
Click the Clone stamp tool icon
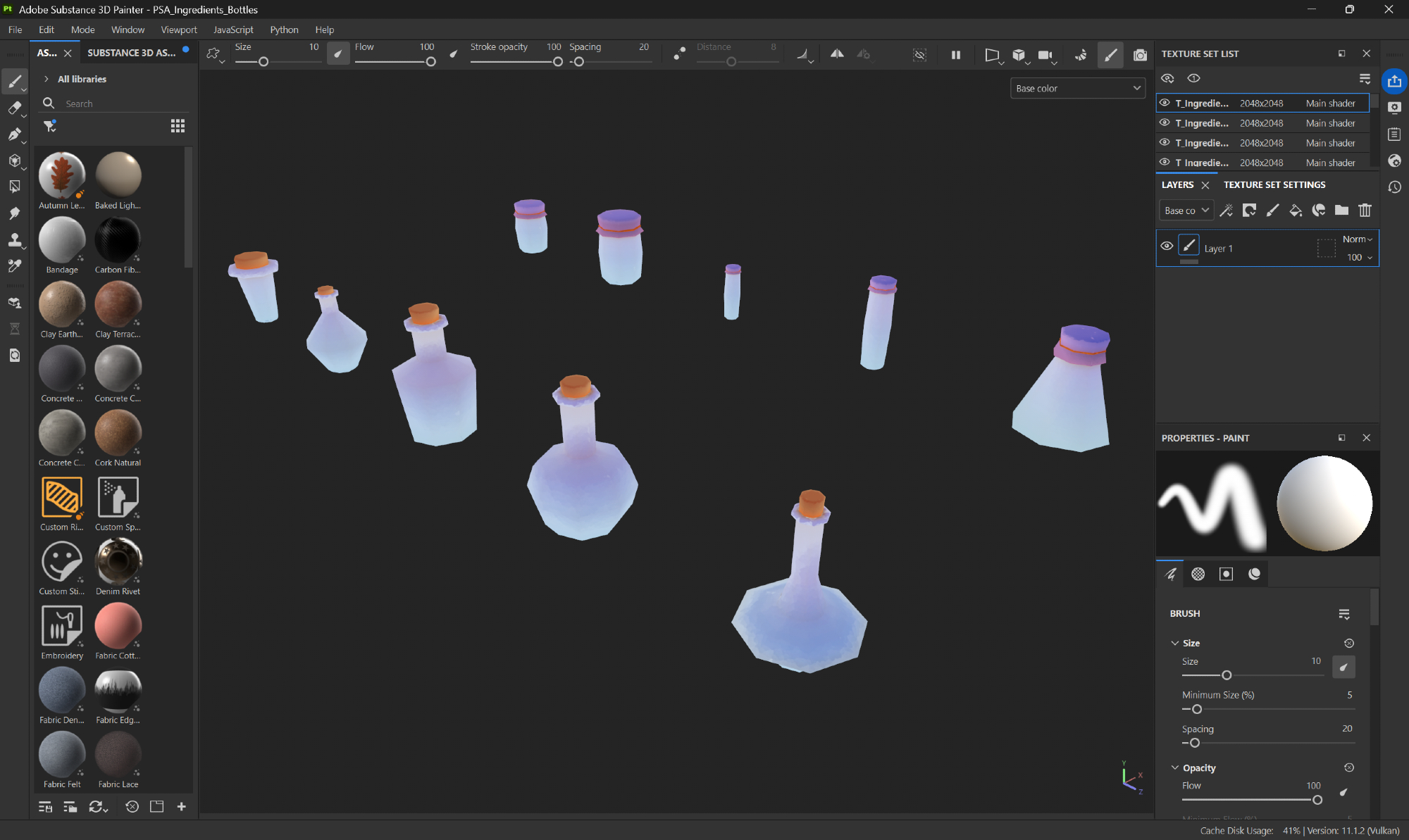(14, 240)
